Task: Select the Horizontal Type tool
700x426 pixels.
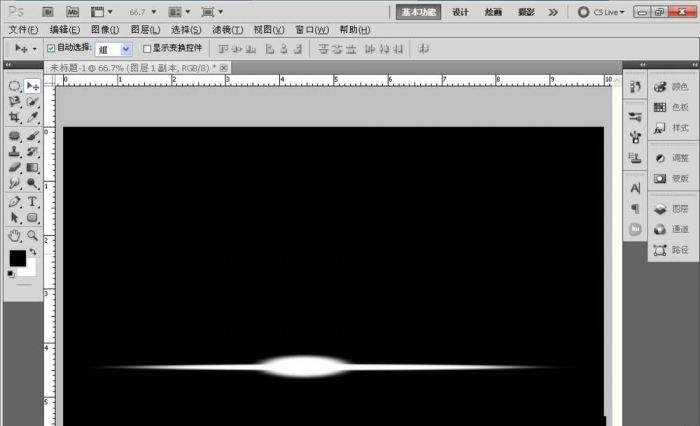Action: coord(32,201)
